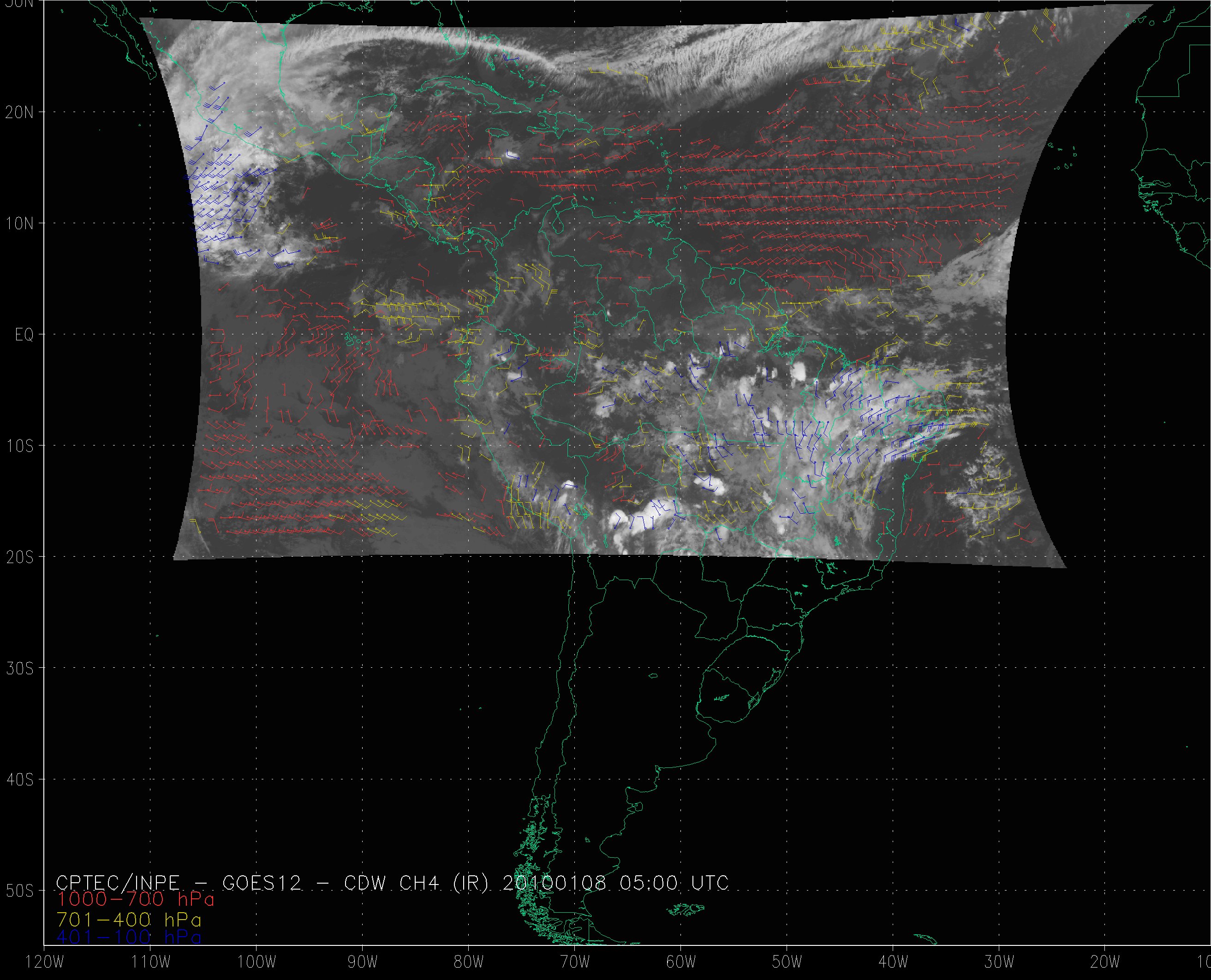This screenshot has height=980, width=1211.
Task: Click the 40W longitude axis label
Action: coord(893,962)
